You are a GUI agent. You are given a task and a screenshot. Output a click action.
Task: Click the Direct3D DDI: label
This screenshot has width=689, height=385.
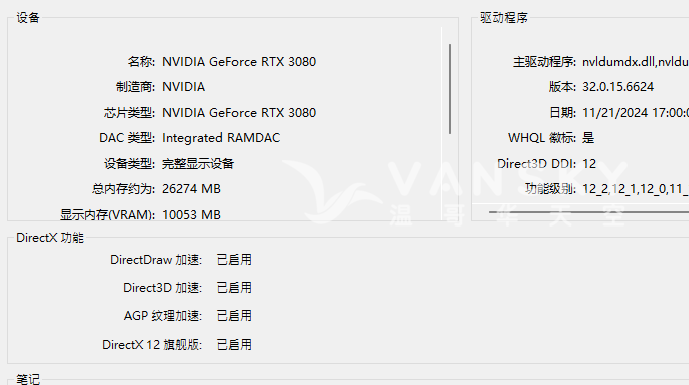pyautogui.click(x=537, y=163)
